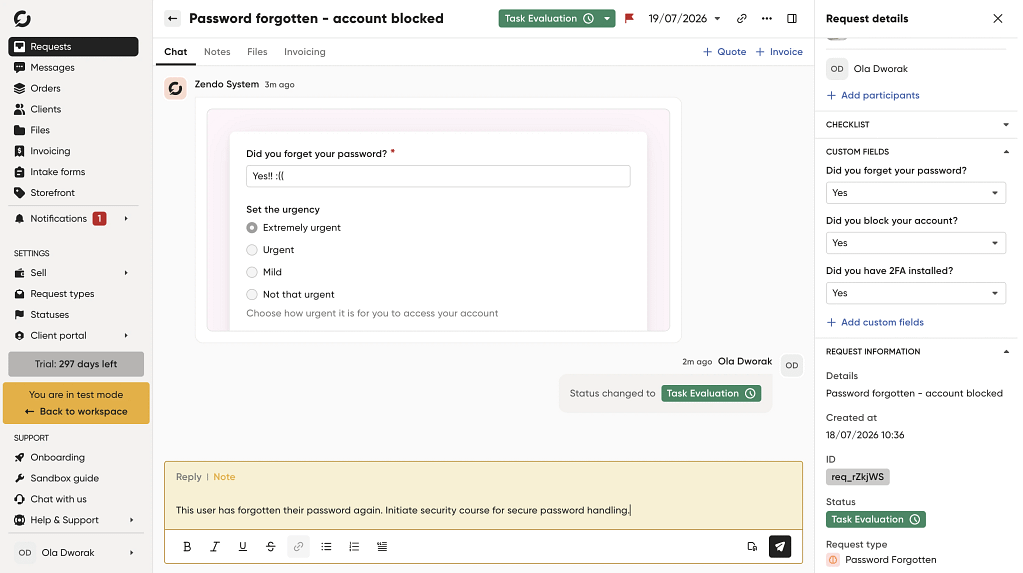Switch to the Notes tab

tap(217, 52)
